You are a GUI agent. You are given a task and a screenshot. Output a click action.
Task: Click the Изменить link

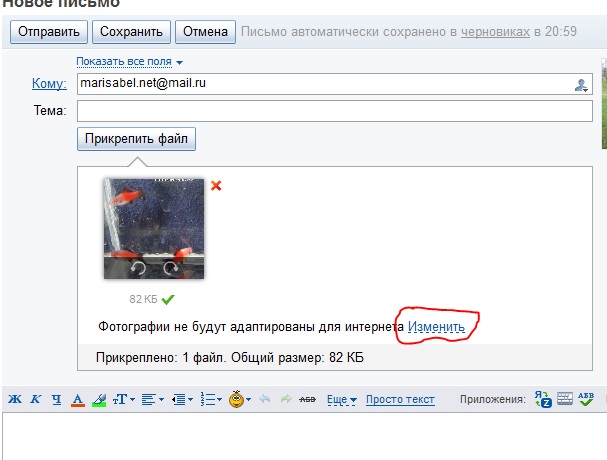[x=436, y=326]
